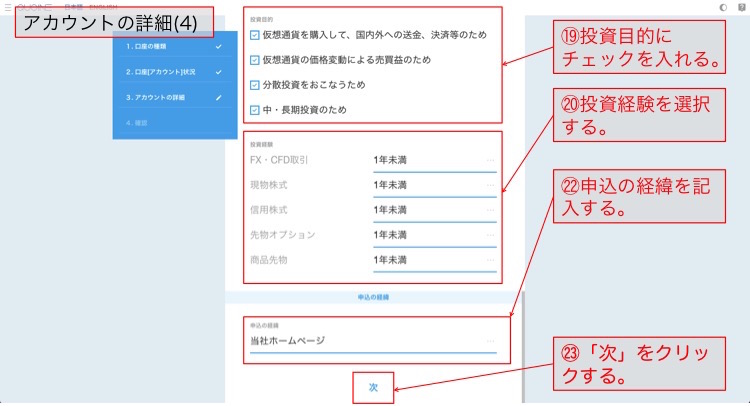This screenshot has height=406, width=750.
Task: Uncheck 分散投資をおこなうため checkbox
Action: [x=254, y=85]
